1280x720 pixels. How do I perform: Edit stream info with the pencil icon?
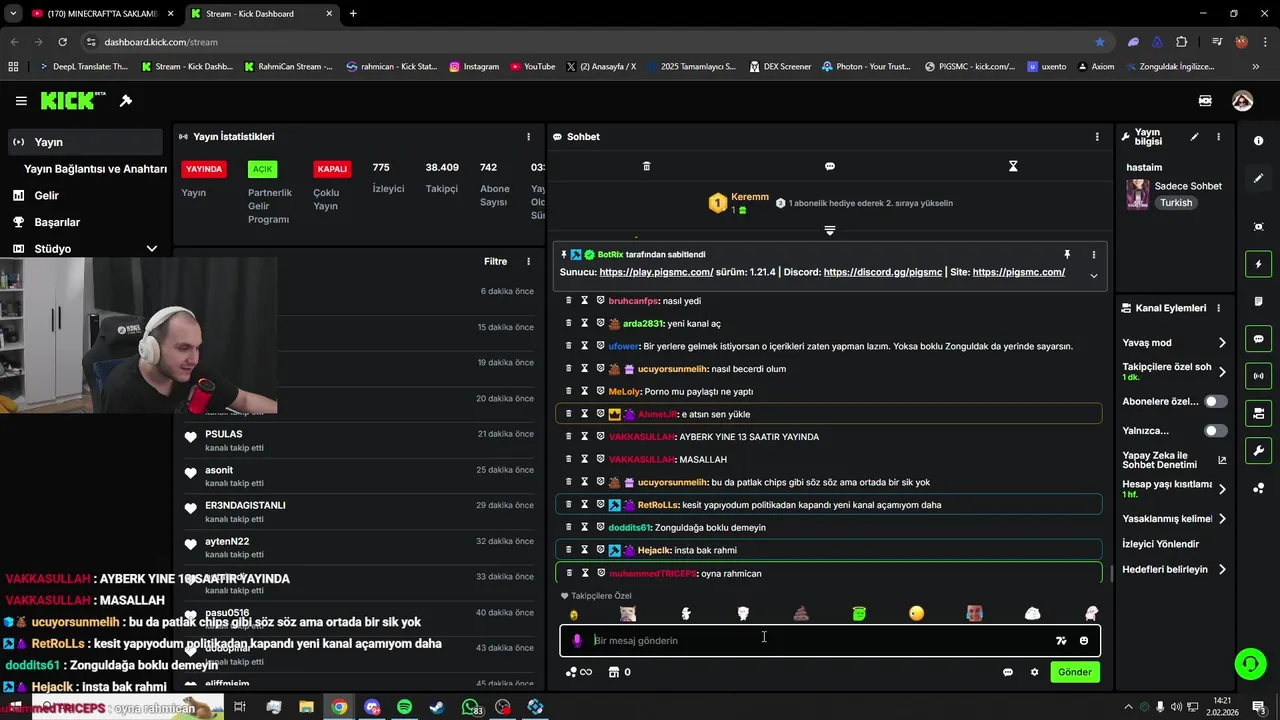click(1194, 137)
